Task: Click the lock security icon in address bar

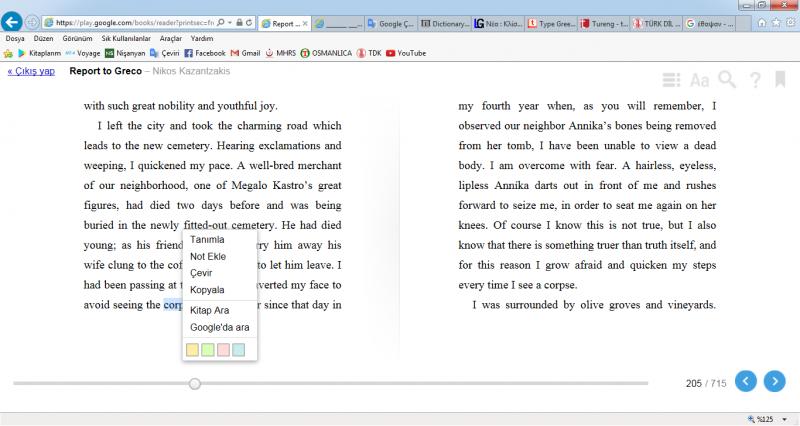Action: point(239,22)
